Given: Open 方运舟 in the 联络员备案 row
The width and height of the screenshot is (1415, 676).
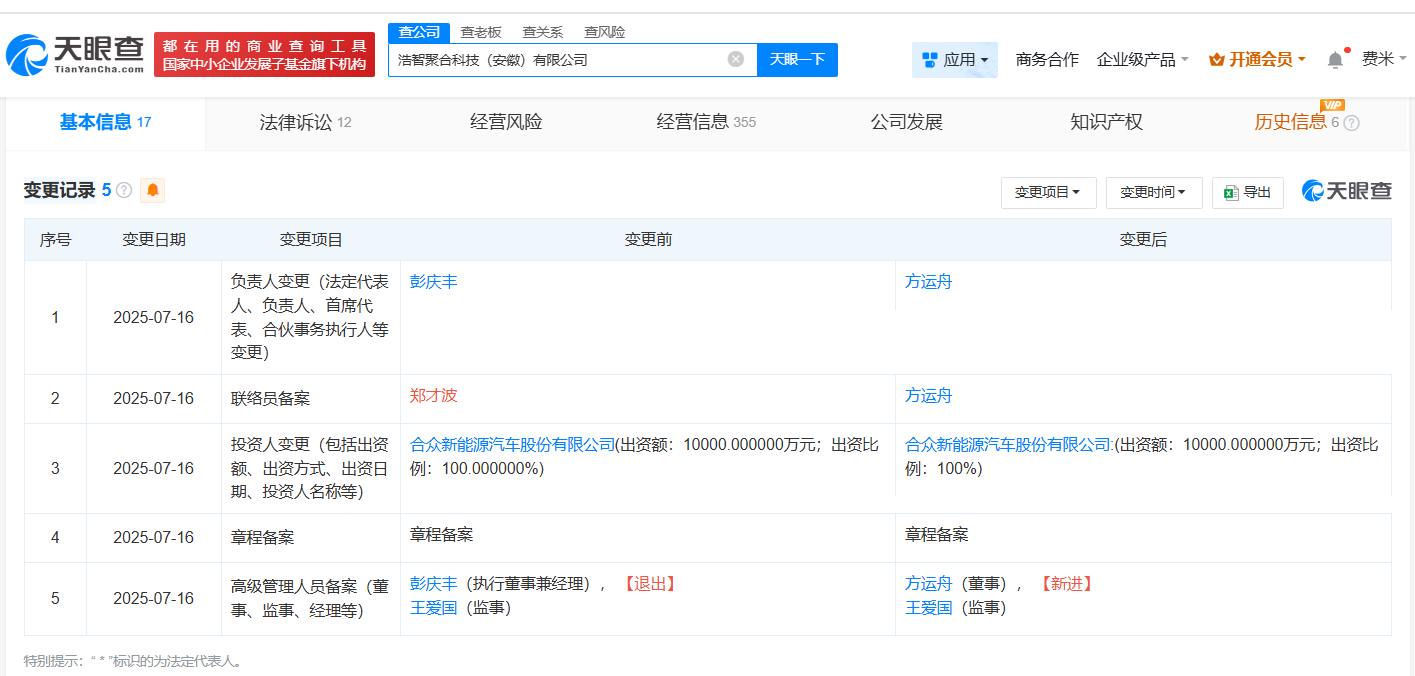Looking at the screenshot, I should [x=929, y=396].
